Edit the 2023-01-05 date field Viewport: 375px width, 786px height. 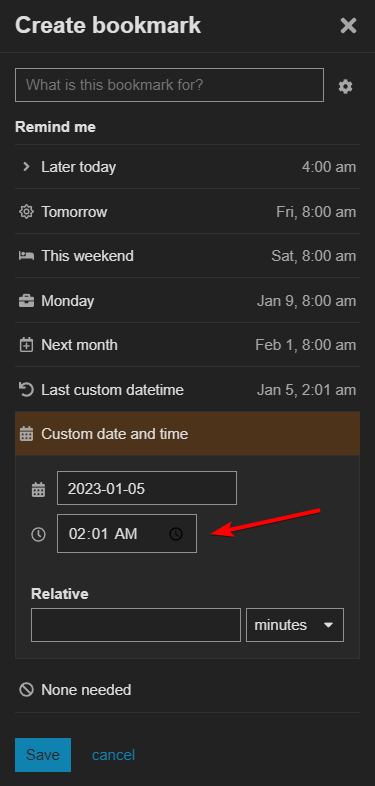[x=147, y=488]
